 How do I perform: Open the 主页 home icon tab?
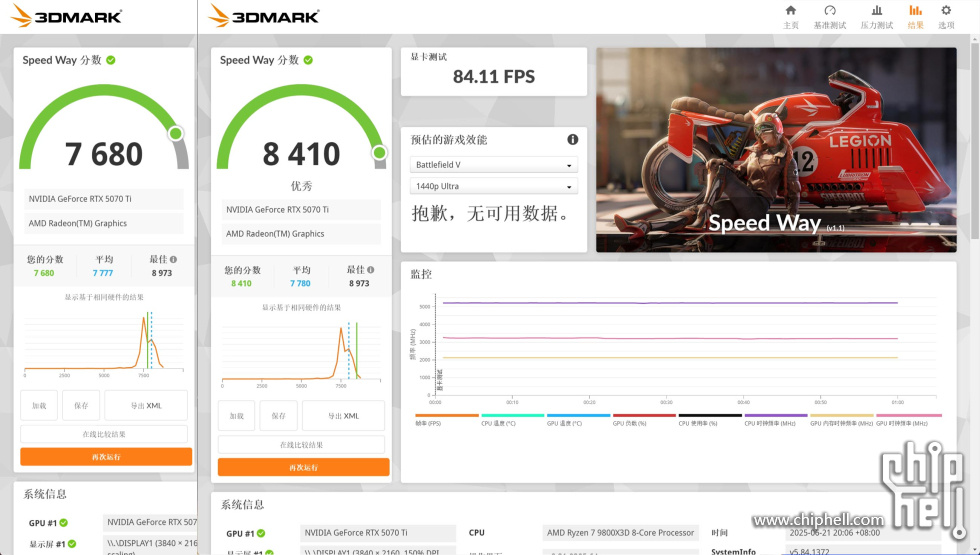(x=791, y=16)
